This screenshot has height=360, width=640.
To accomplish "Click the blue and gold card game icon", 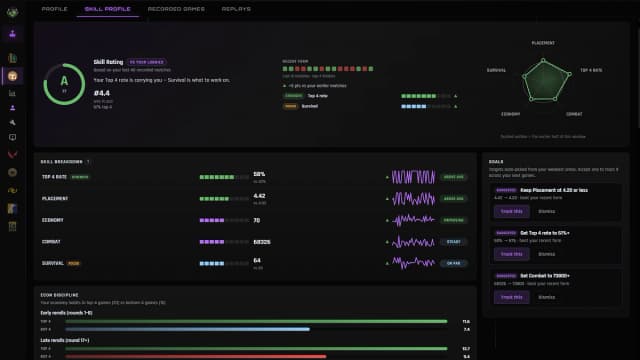I will click(13, 208).
